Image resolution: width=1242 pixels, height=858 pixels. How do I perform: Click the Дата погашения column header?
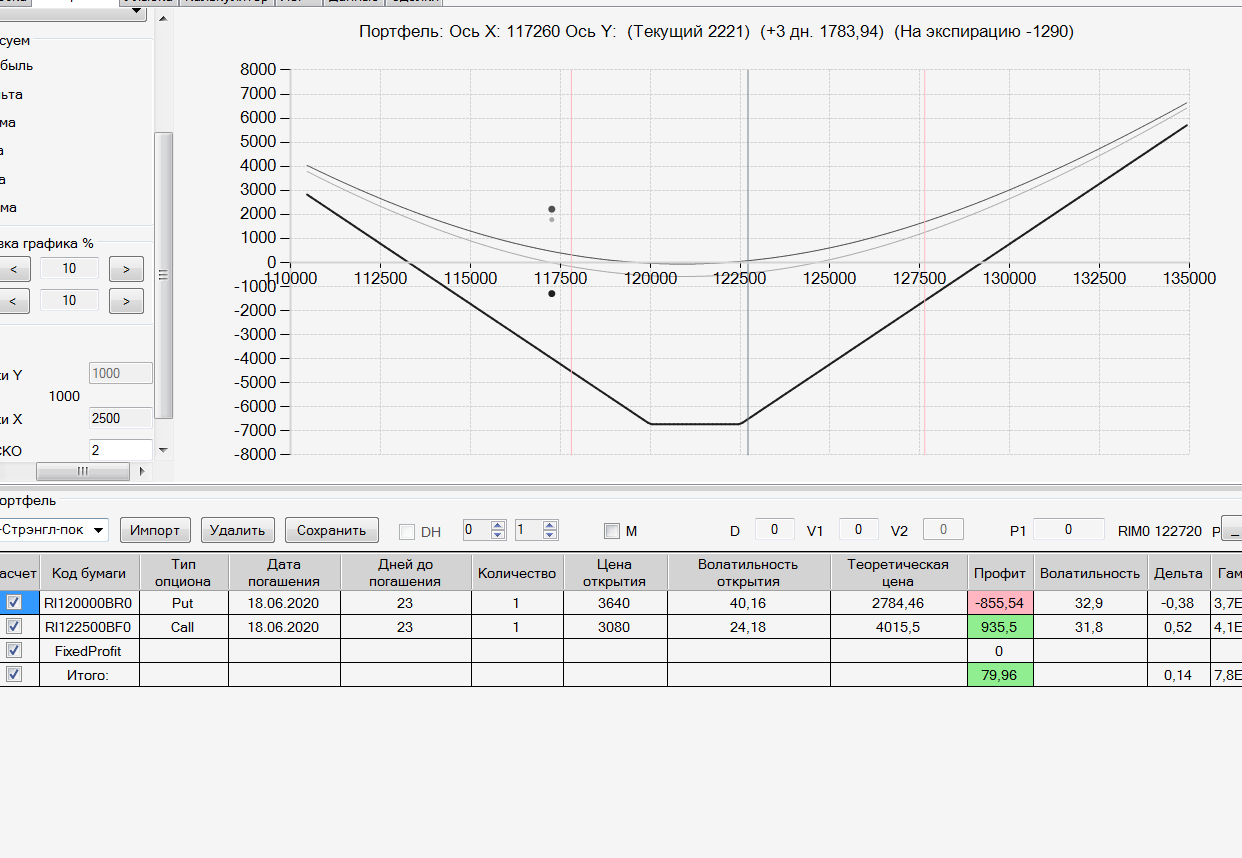[x=285, y=573]
